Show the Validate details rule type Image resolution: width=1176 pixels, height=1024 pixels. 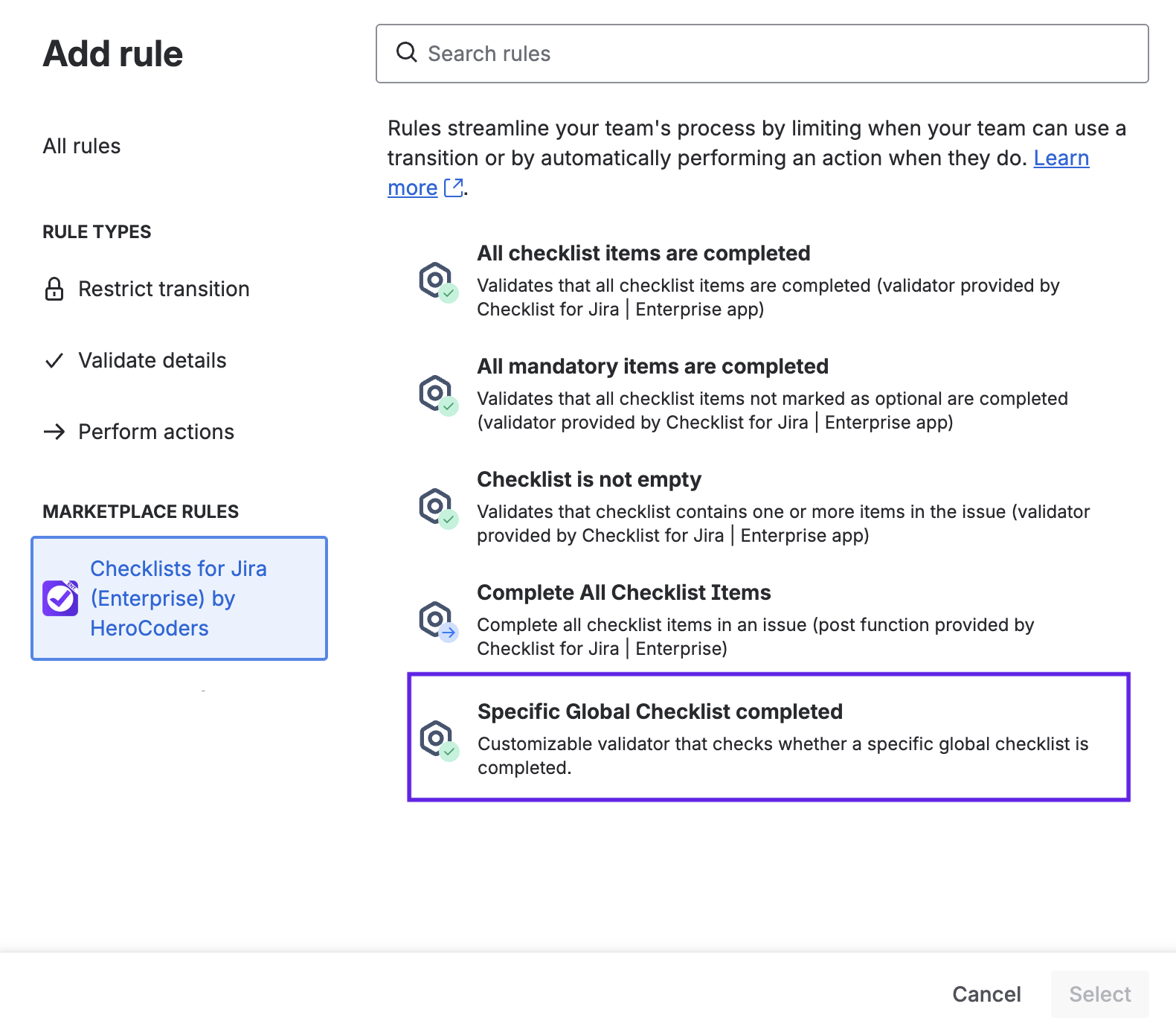152,361
